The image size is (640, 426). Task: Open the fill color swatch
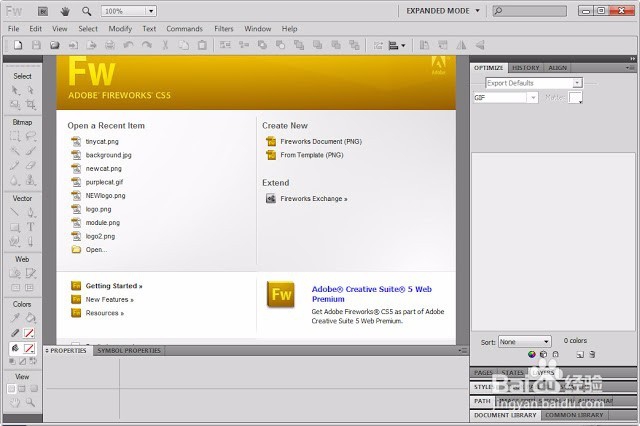(29, 348)
